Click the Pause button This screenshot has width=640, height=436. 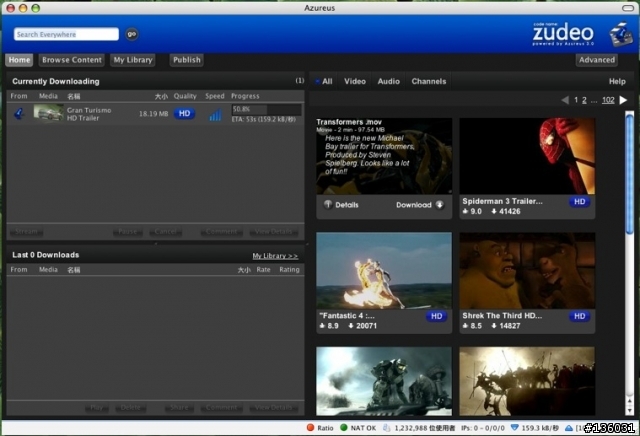(x=128, y=232)
